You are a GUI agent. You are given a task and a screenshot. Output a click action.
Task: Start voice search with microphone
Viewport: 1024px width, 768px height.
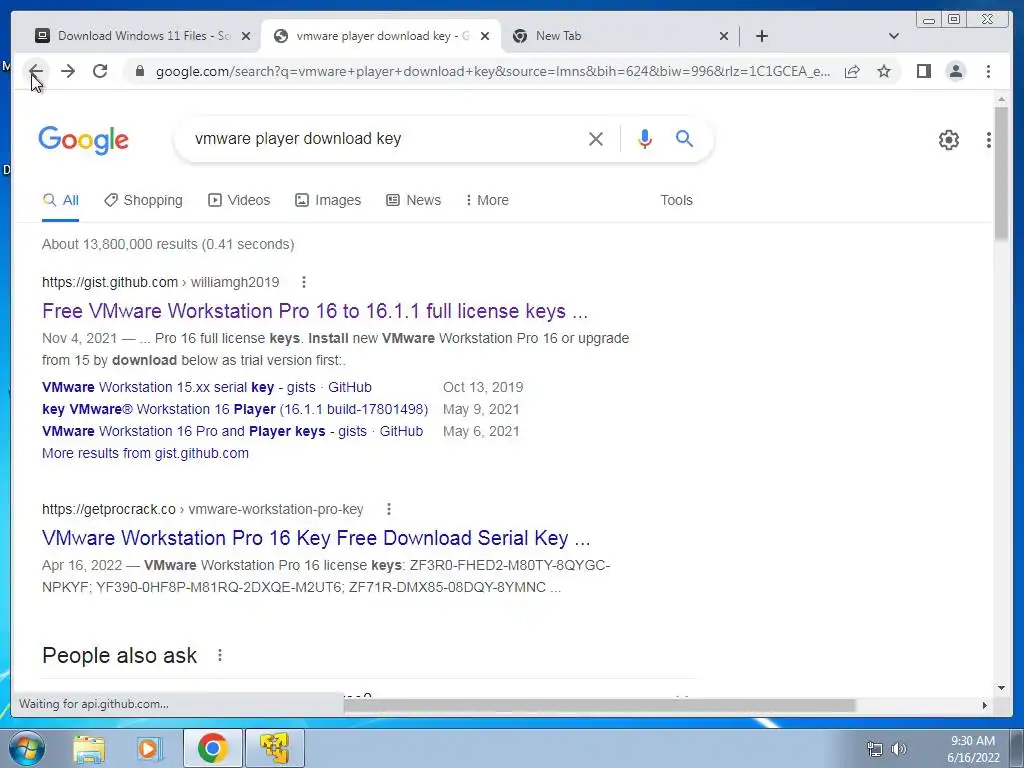(x=645, y=138)
